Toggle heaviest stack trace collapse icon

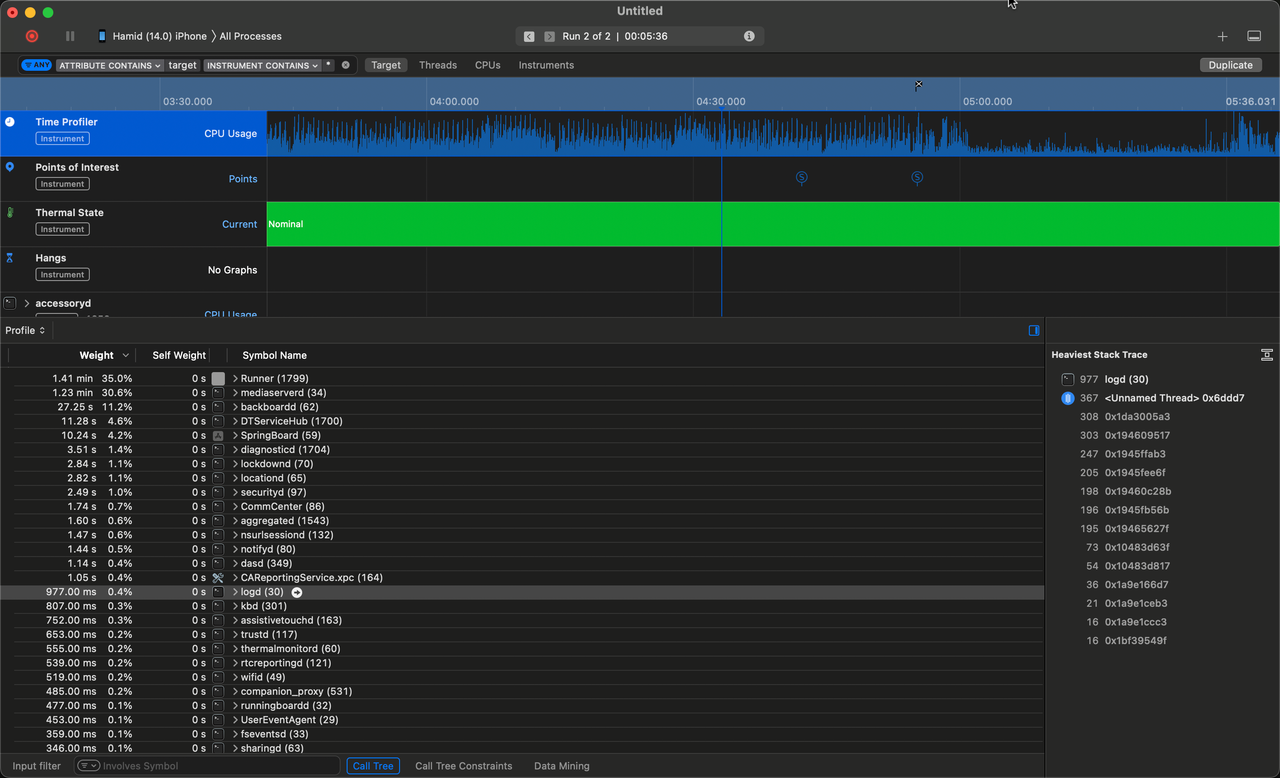[x=1267, y=355]
